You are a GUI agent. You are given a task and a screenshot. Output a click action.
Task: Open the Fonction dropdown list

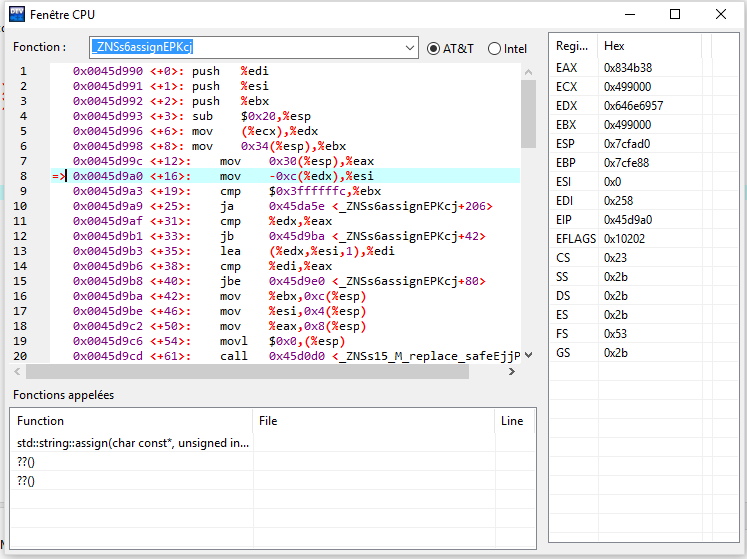pyautogui.click(x=410, y=48)
